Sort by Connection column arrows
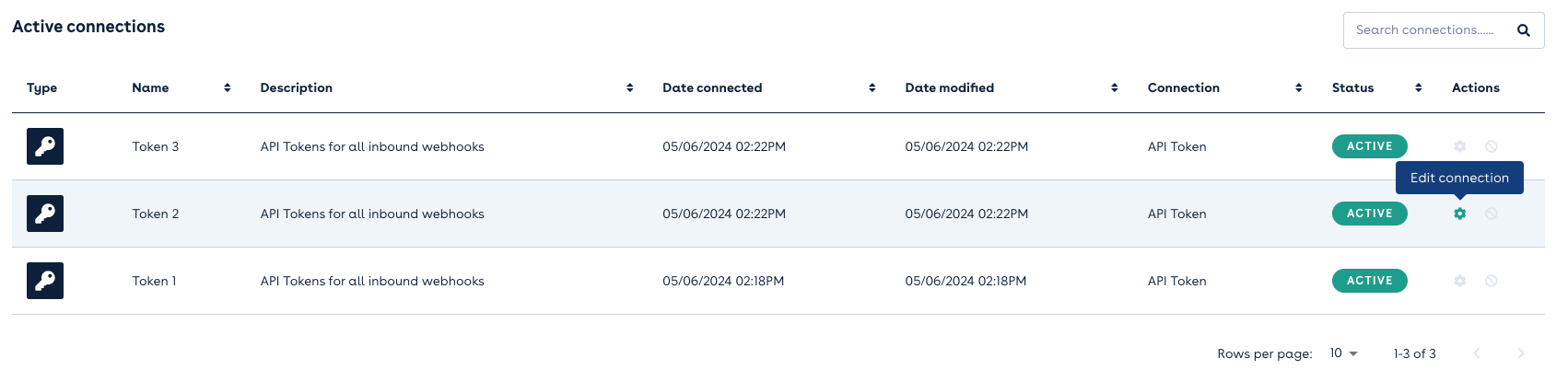 tap(1298, 87)
